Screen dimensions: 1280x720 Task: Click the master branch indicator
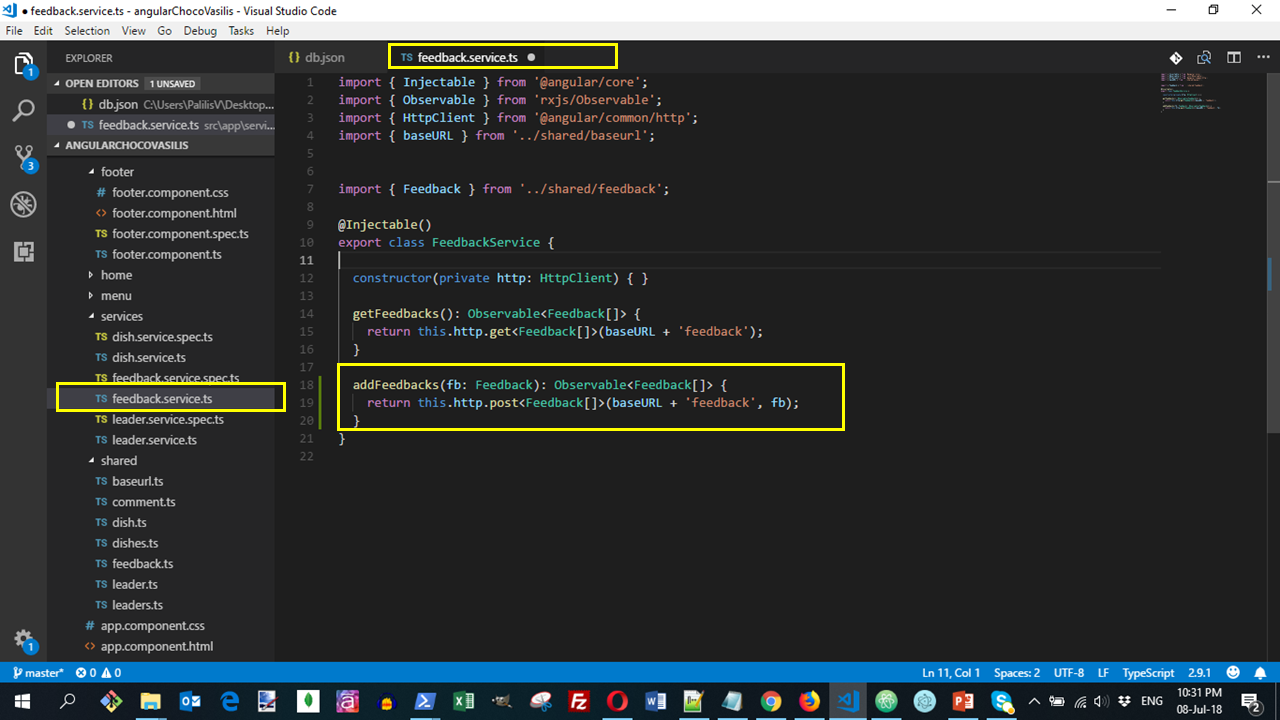point(37,673)
